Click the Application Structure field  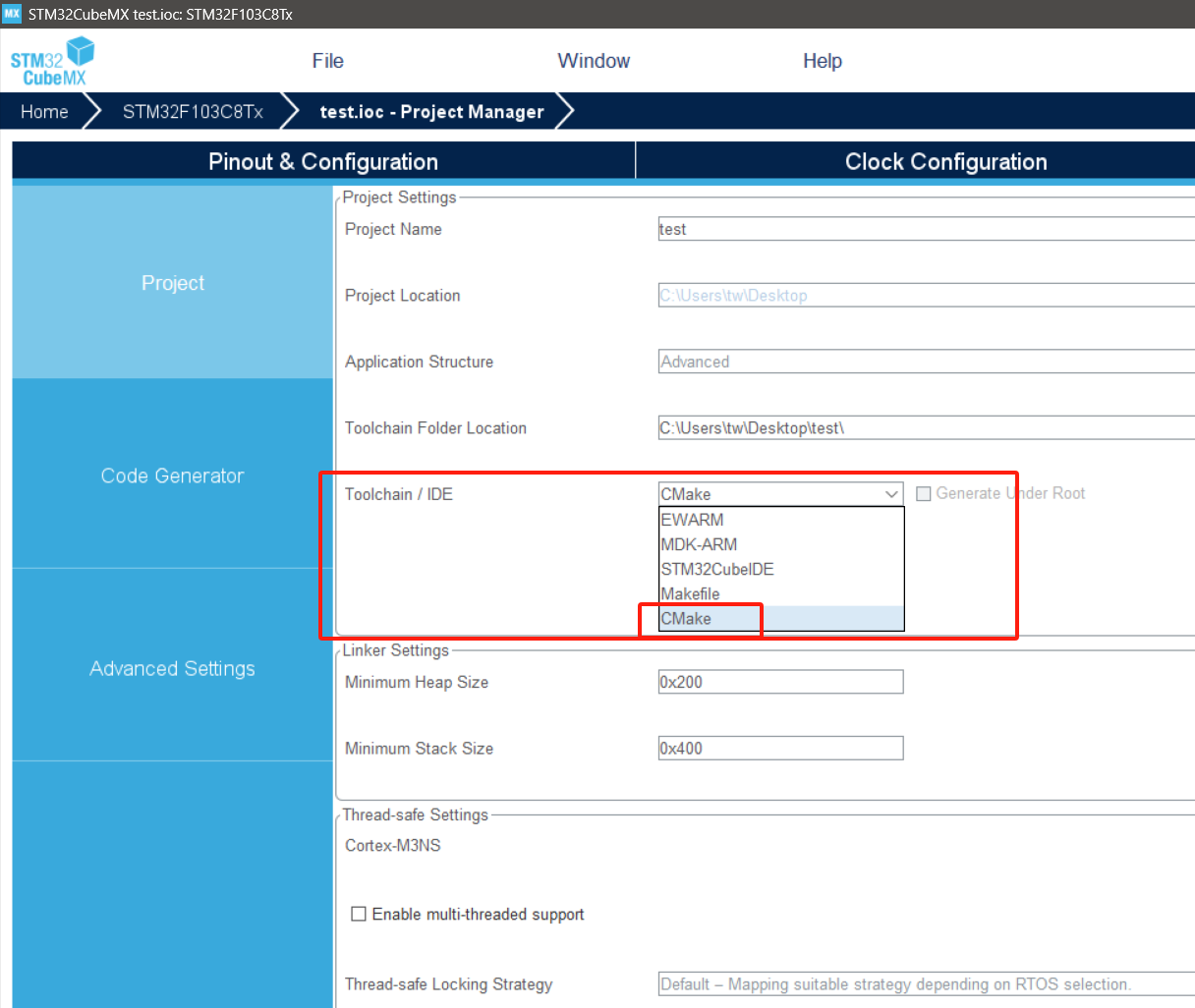(927, 362)
